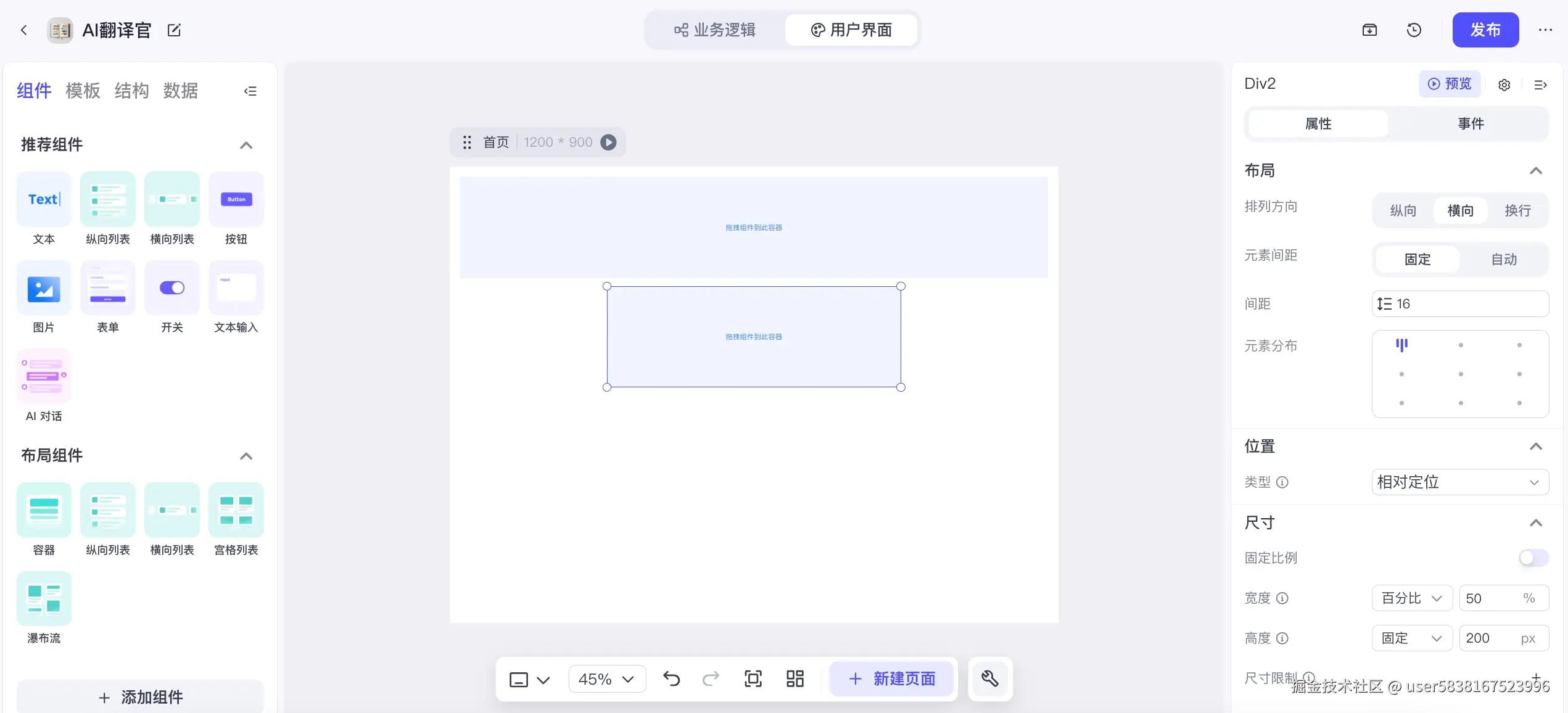The height and width of the screenshot is (713, 1568).
Task: Collapse the 尺寸 properties section
Action: (x=1536, y=523)
